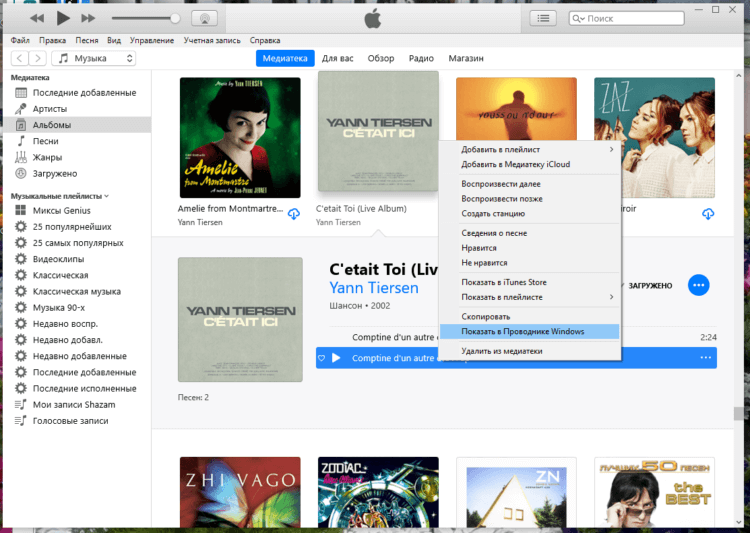Click the ZAZ album cover
The height and width of the screenshot is (533, 750).
(x=654, y=138)
